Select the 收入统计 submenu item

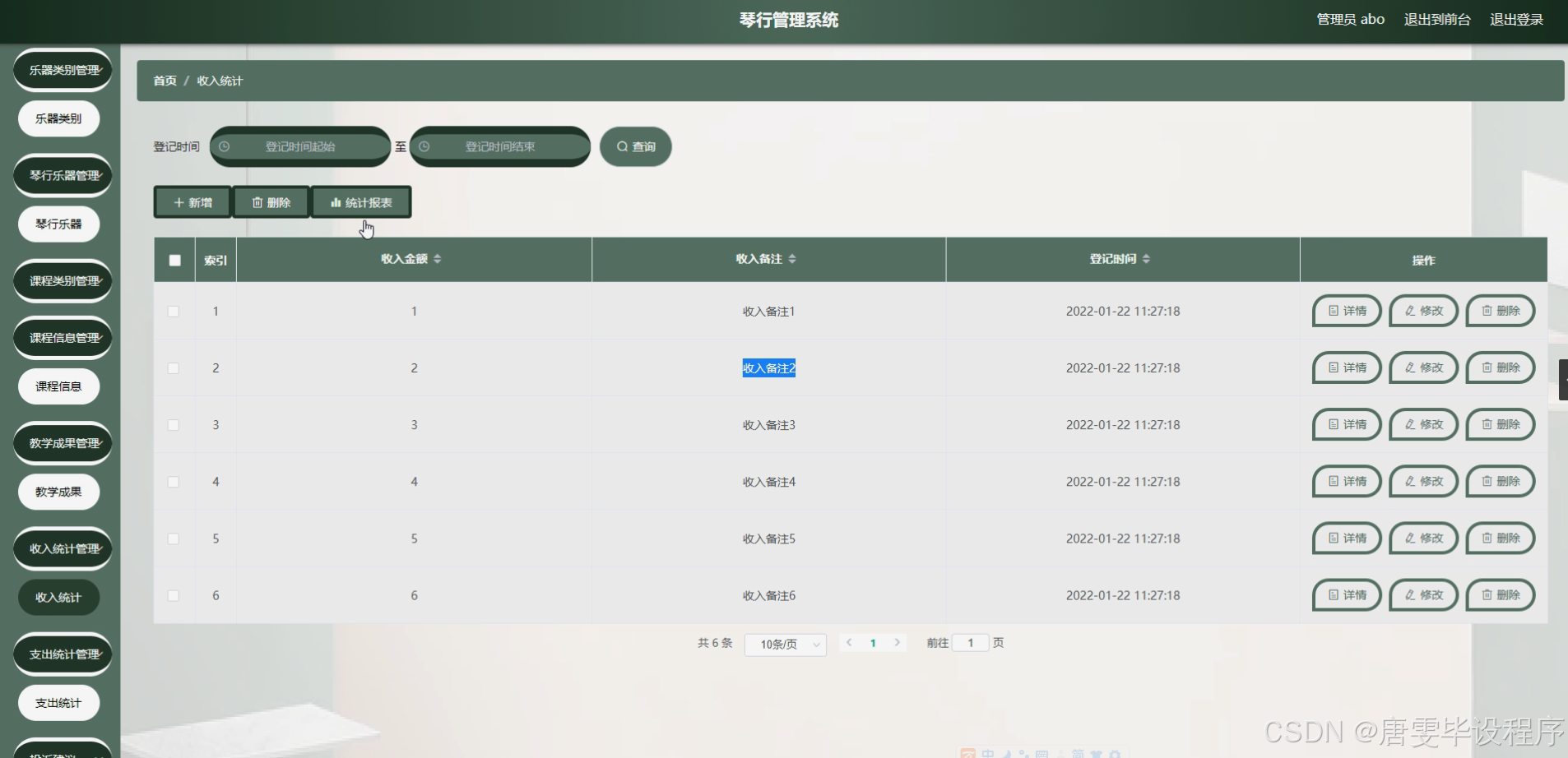click(58, 598)
